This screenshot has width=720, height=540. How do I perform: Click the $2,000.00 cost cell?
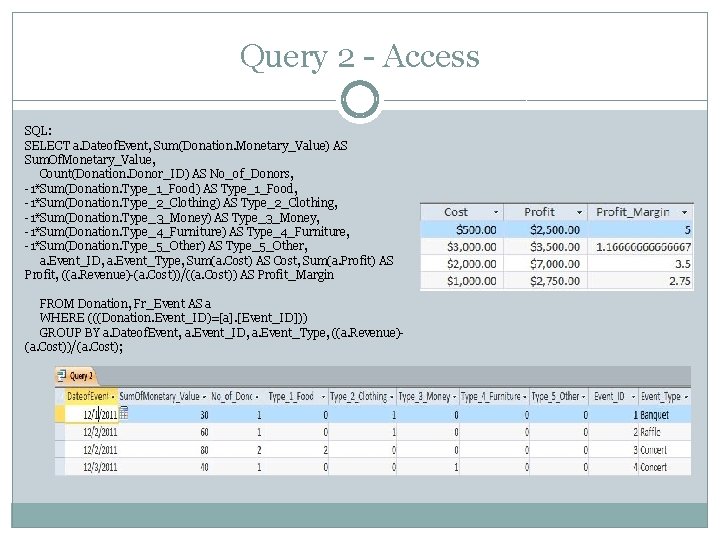(x=462, y=264)
